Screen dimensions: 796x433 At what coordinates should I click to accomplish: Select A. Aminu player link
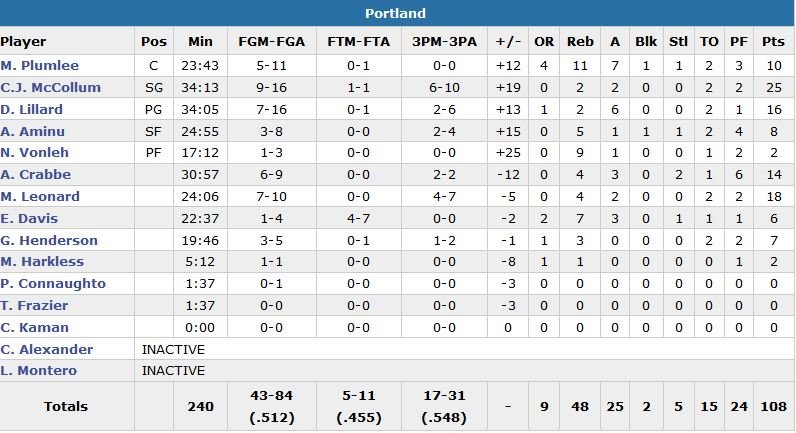pyautogui.click(x=31, y=131)
